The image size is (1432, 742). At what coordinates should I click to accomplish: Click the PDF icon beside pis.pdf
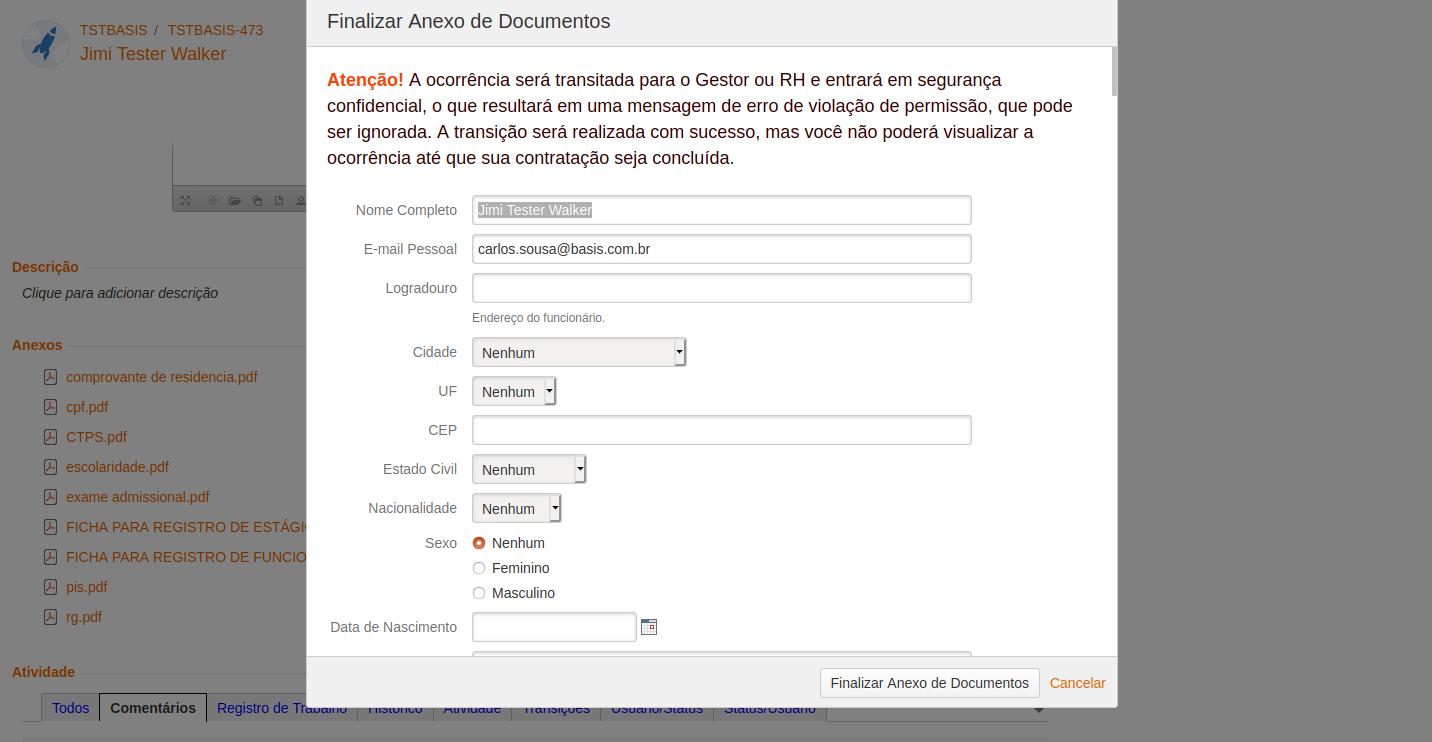point(50,587)
